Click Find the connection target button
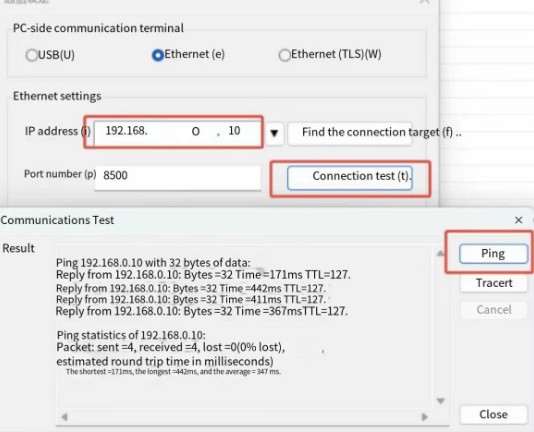 click(x=350, y=133)
